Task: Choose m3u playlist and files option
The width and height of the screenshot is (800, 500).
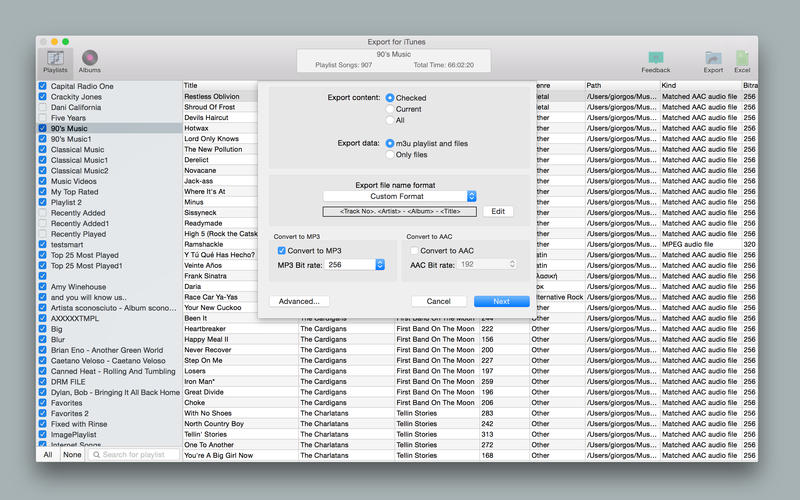Action: tap(390, 143)
